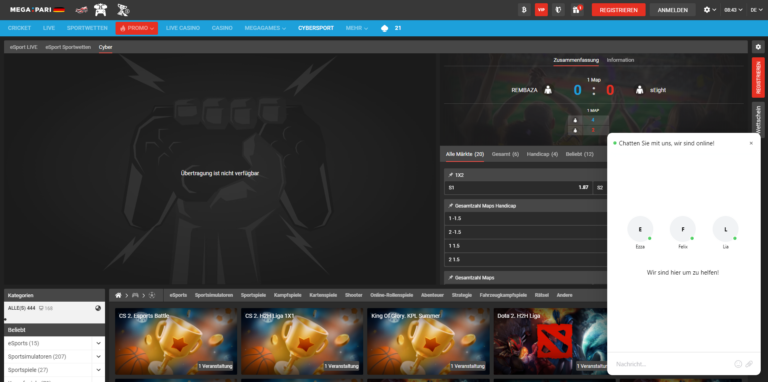Show Gesamt (6) markets

pos(505,154)
